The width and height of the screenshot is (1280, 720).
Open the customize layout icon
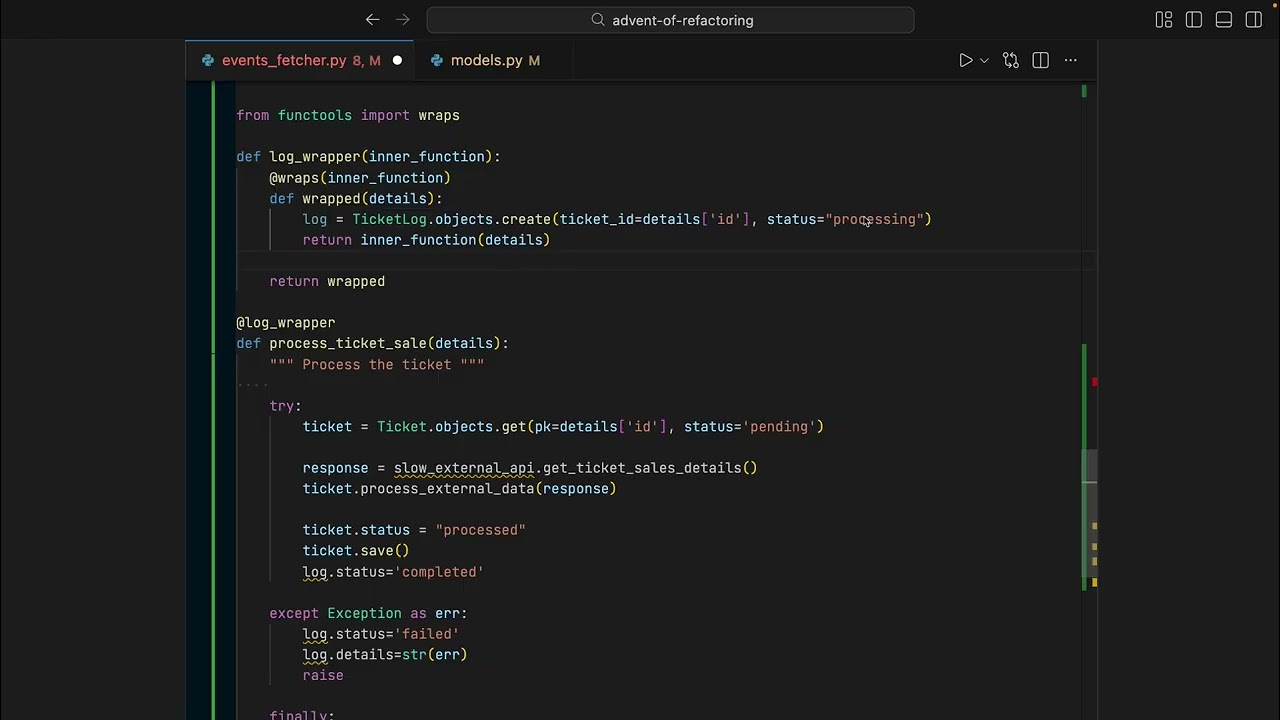pos(1164,20)
